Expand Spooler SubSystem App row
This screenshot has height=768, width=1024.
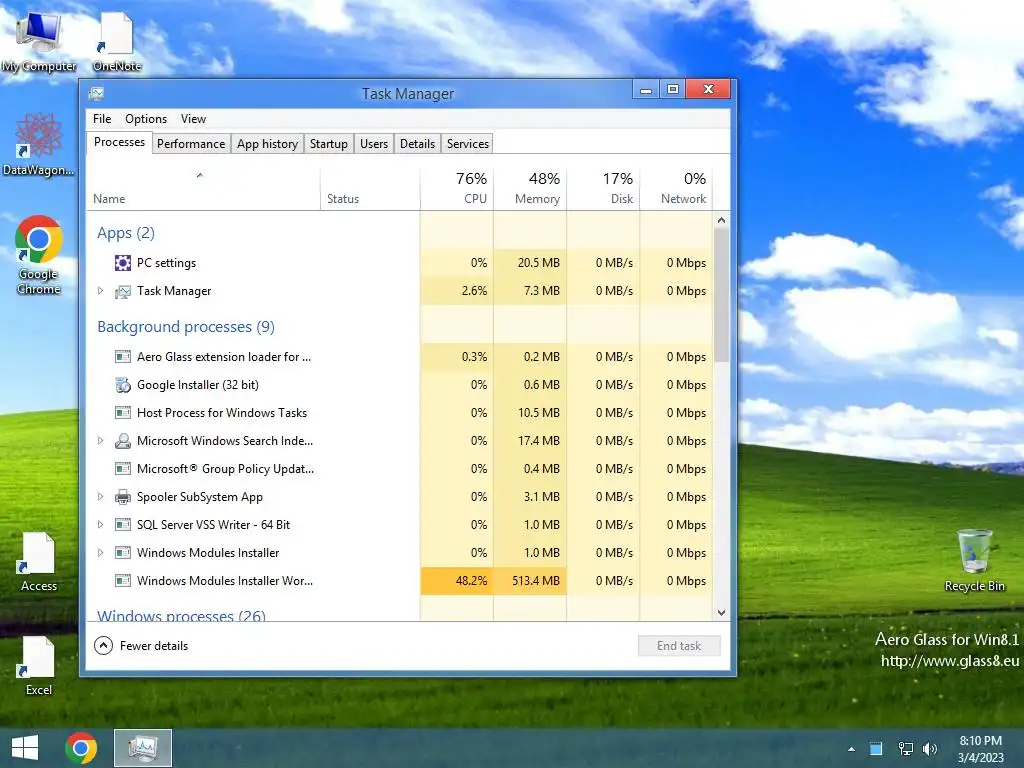101,496
